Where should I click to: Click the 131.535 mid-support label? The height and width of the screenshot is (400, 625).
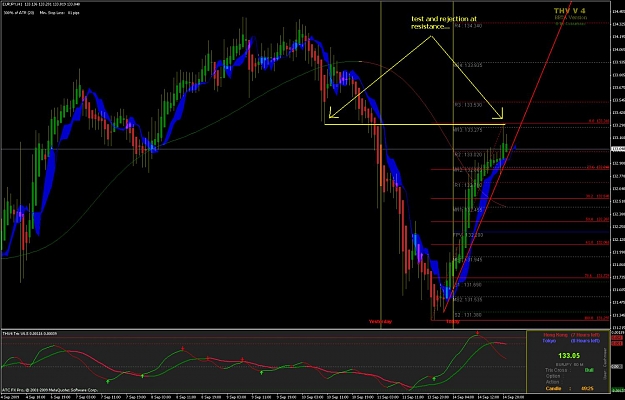468,300
